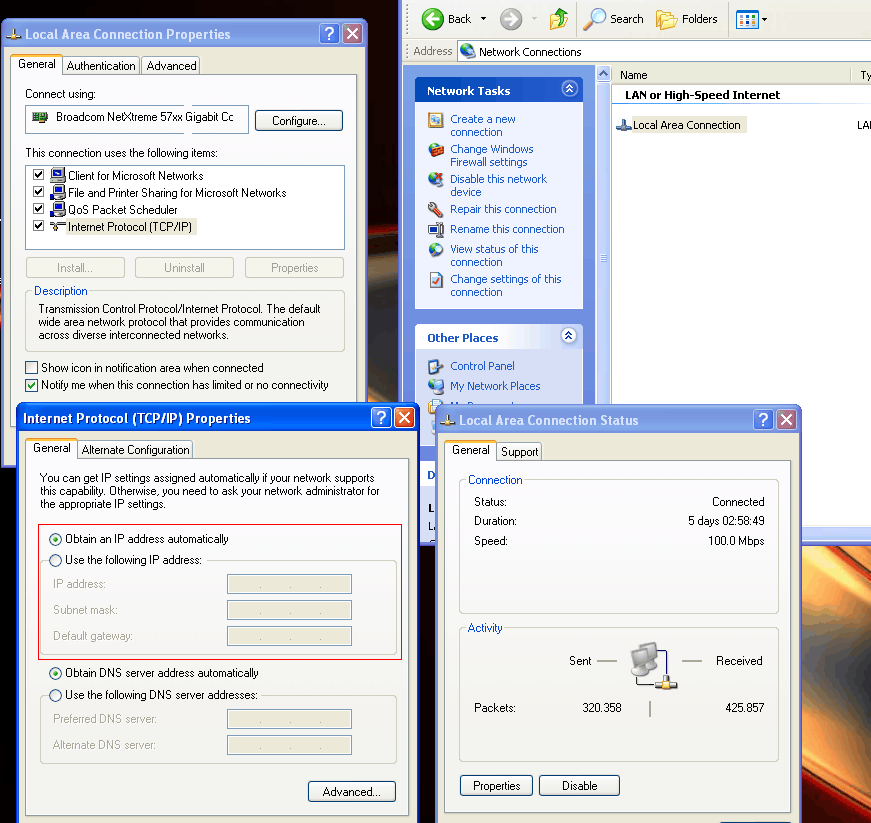Click the Forward arrow icon in Explorer toolbar

coord(510,19)
